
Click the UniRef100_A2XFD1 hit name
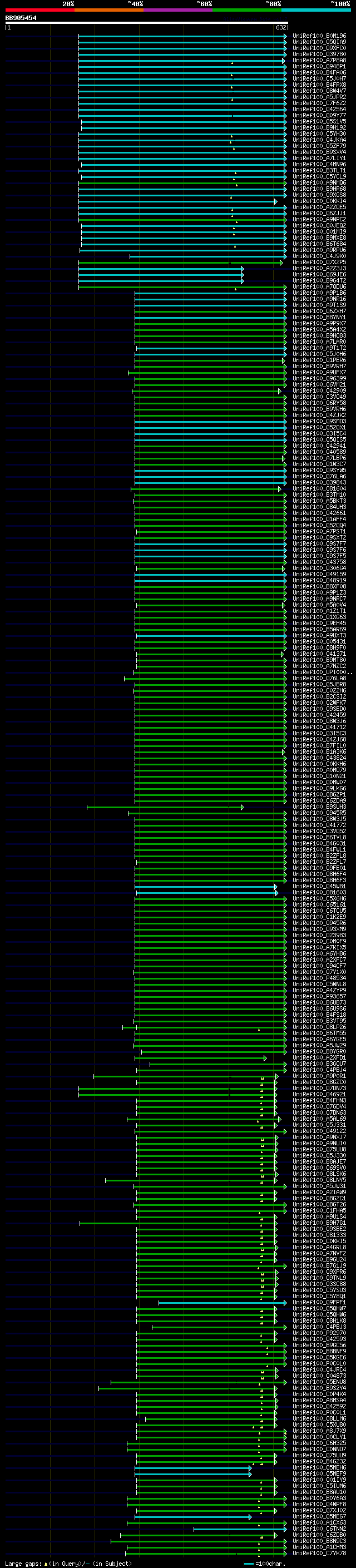tap(319, 1057)
